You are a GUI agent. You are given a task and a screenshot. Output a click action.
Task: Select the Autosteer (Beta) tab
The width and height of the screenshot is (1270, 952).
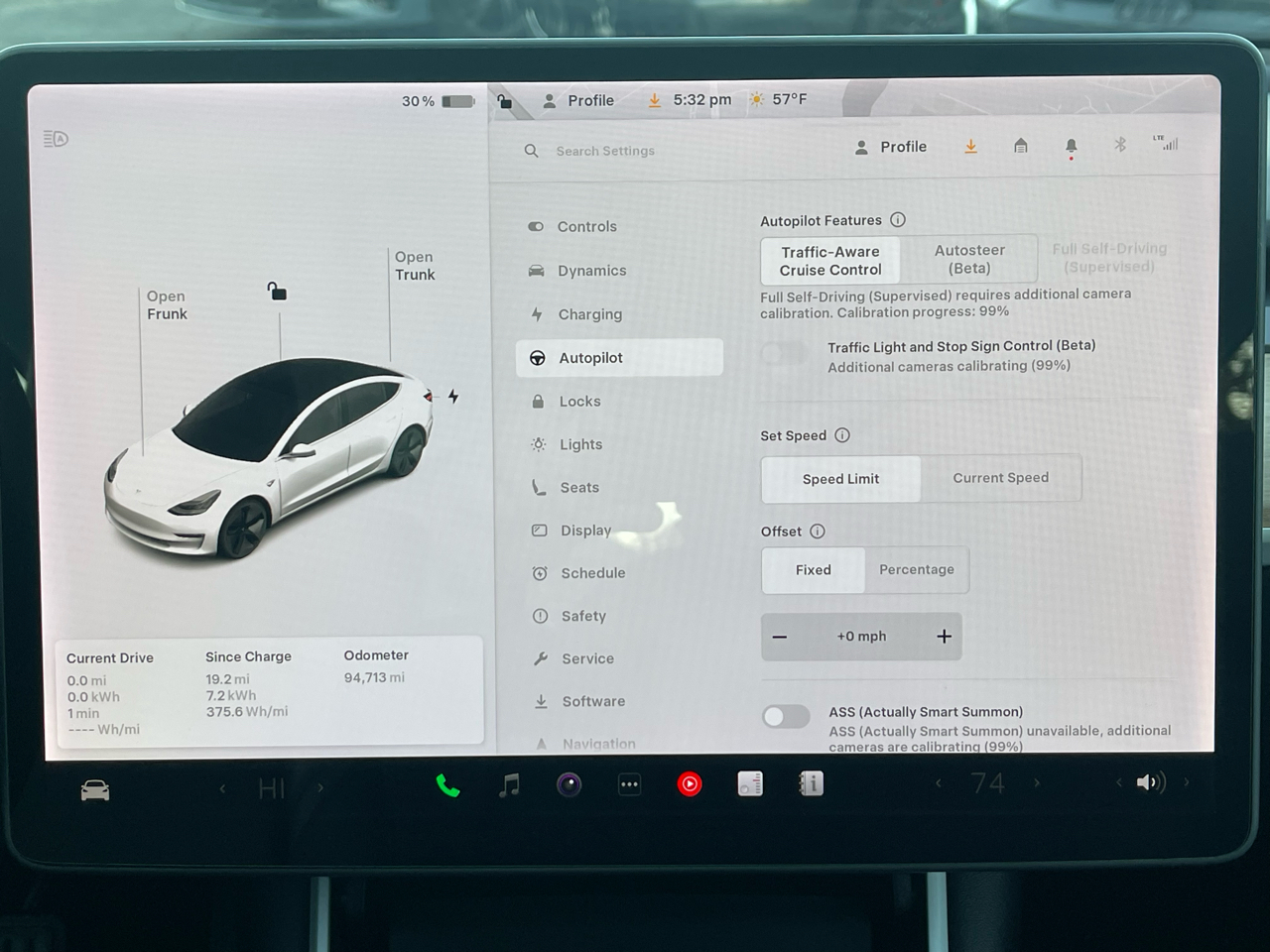970,259
